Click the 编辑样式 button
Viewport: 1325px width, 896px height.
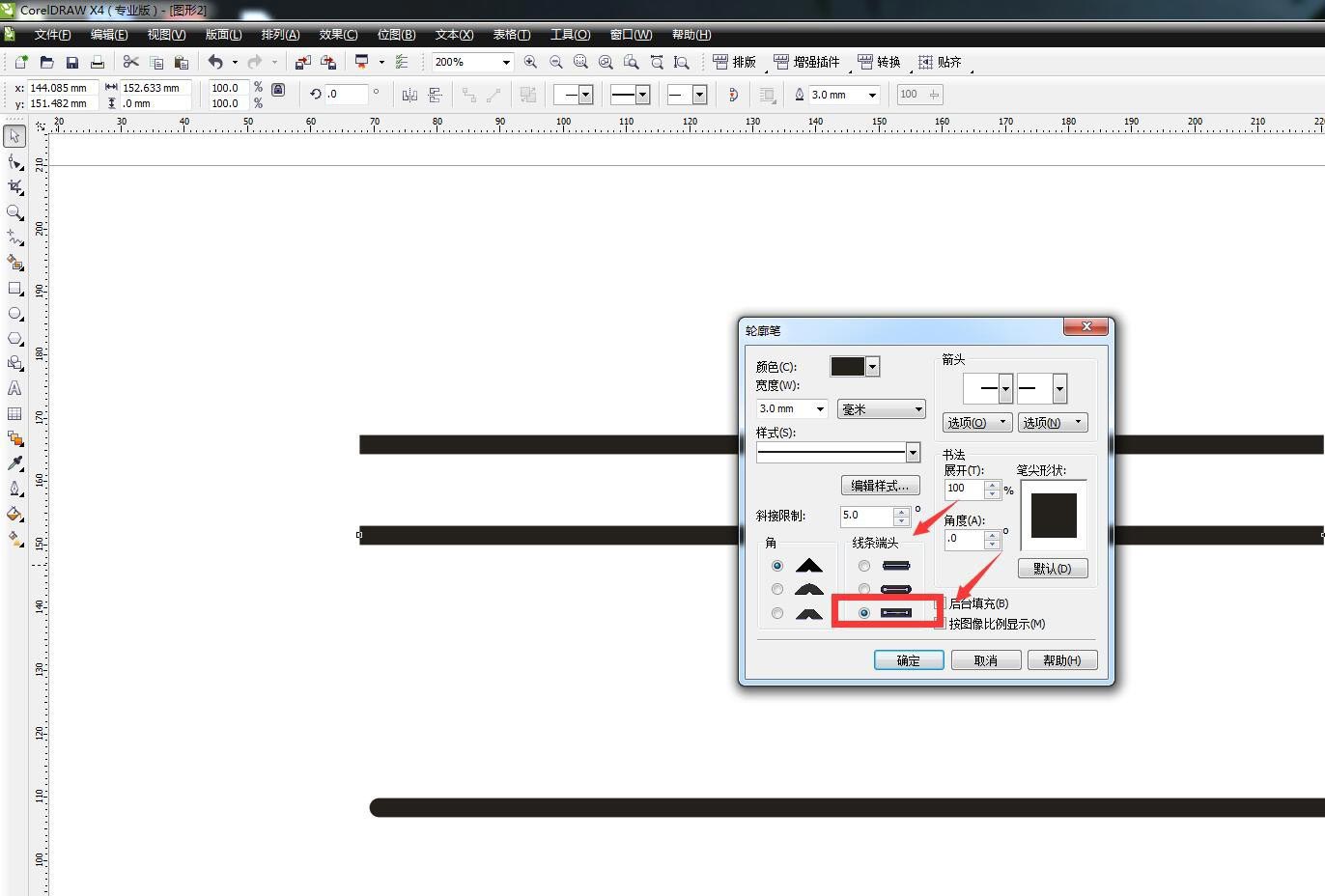pos(880,486)
